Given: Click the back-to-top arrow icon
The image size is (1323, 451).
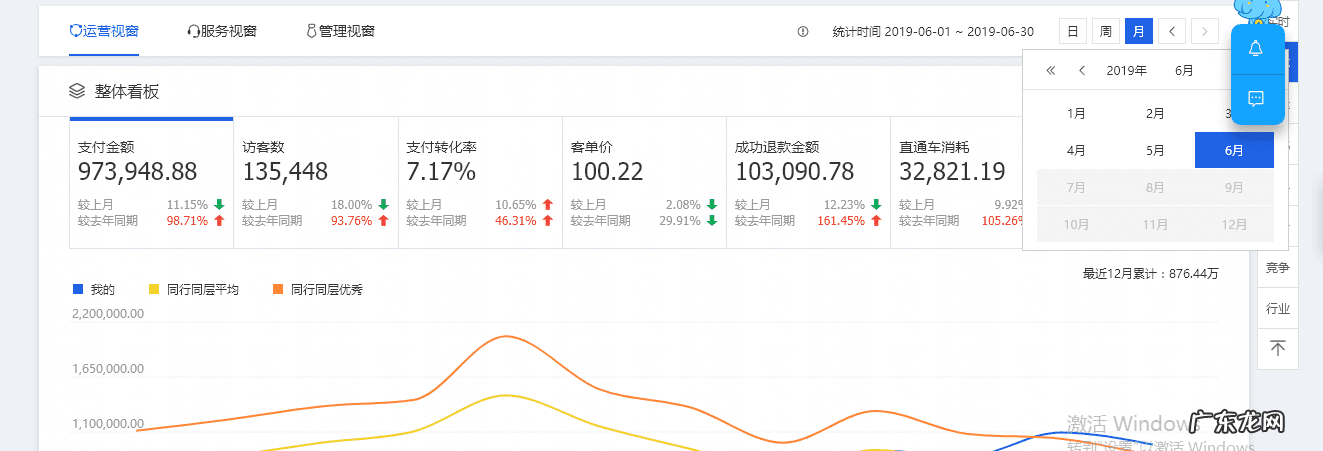Looking at the screenshot, I should [x=1277, y=348].
